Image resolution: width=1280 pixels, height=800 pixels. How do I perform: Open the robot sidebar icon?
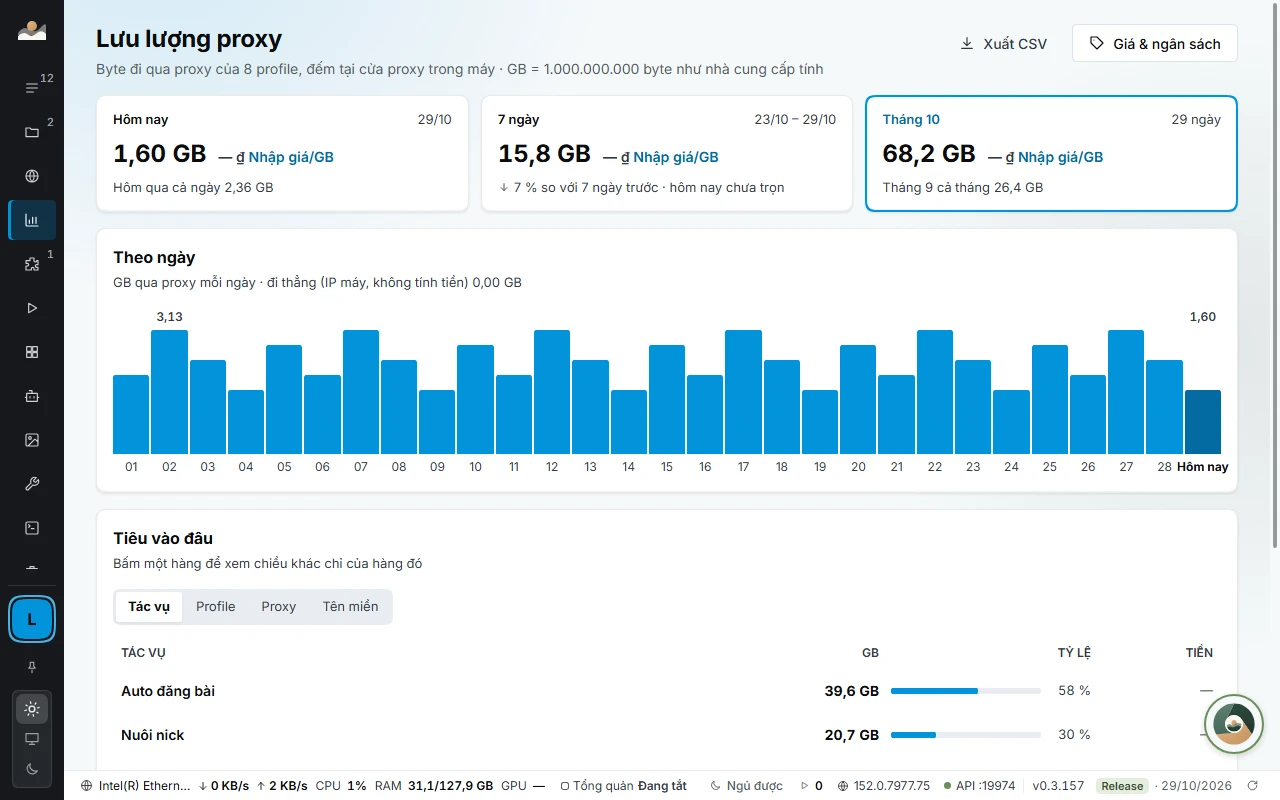32,396
